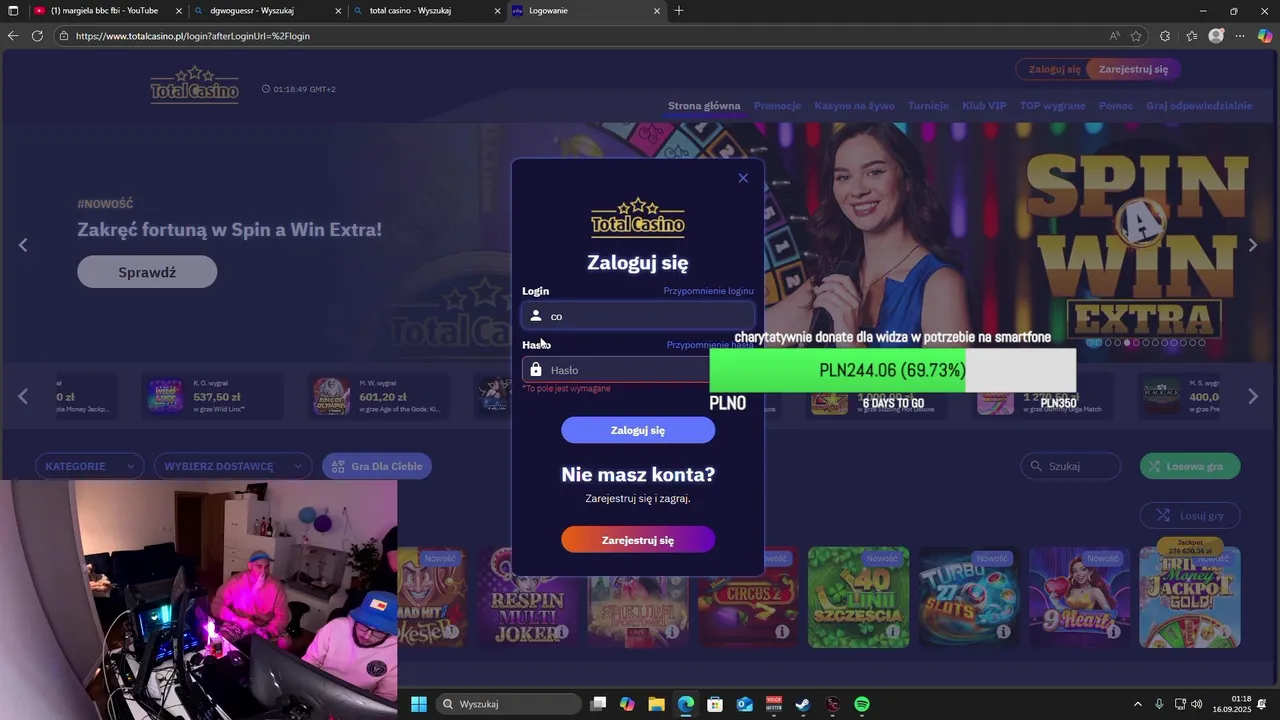Open the Kasyno na żywo menu item
The image size is (1280, 720).
854,106
